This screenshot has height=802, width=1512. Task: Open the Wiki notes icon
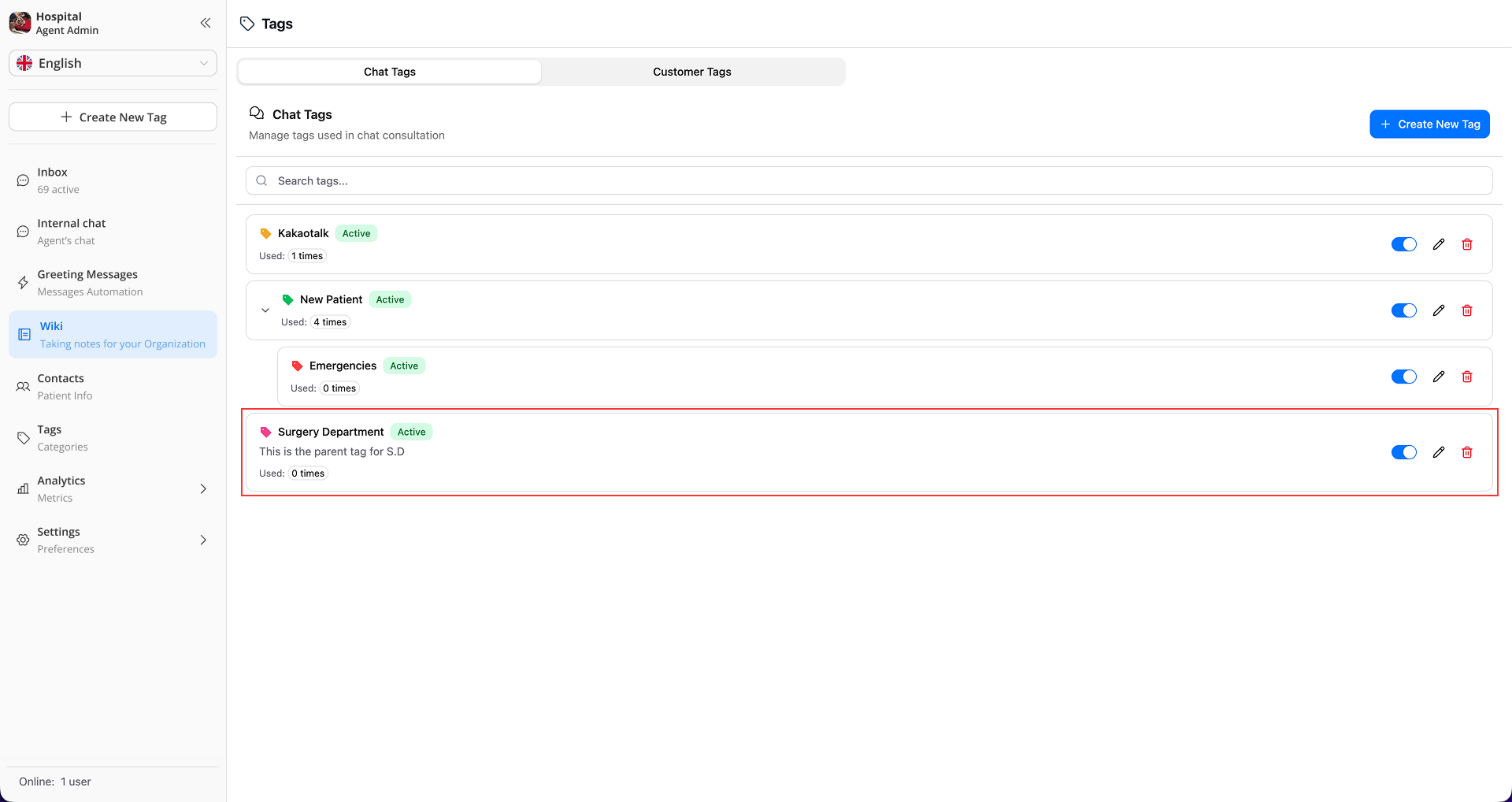pos(22,333)
